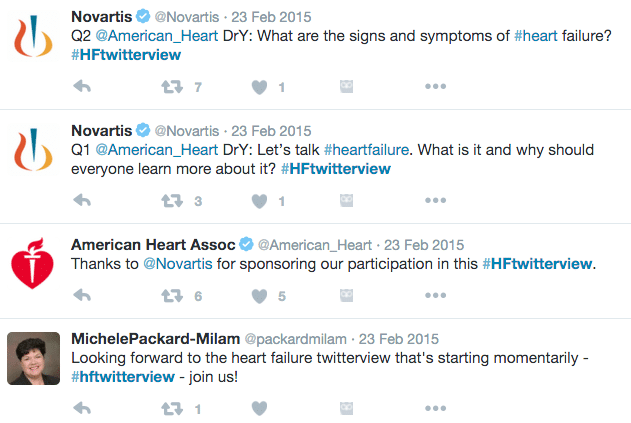Screen dimensions: 631x423
Task: Click owl icon on American Heart Assoc tweet
Action: point(346,295)
